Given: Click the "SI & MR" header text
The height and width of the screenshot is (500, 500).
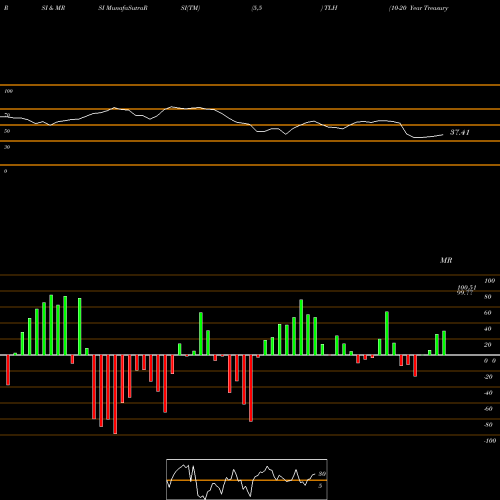Looking at the screenshot, I should point(53,8).
